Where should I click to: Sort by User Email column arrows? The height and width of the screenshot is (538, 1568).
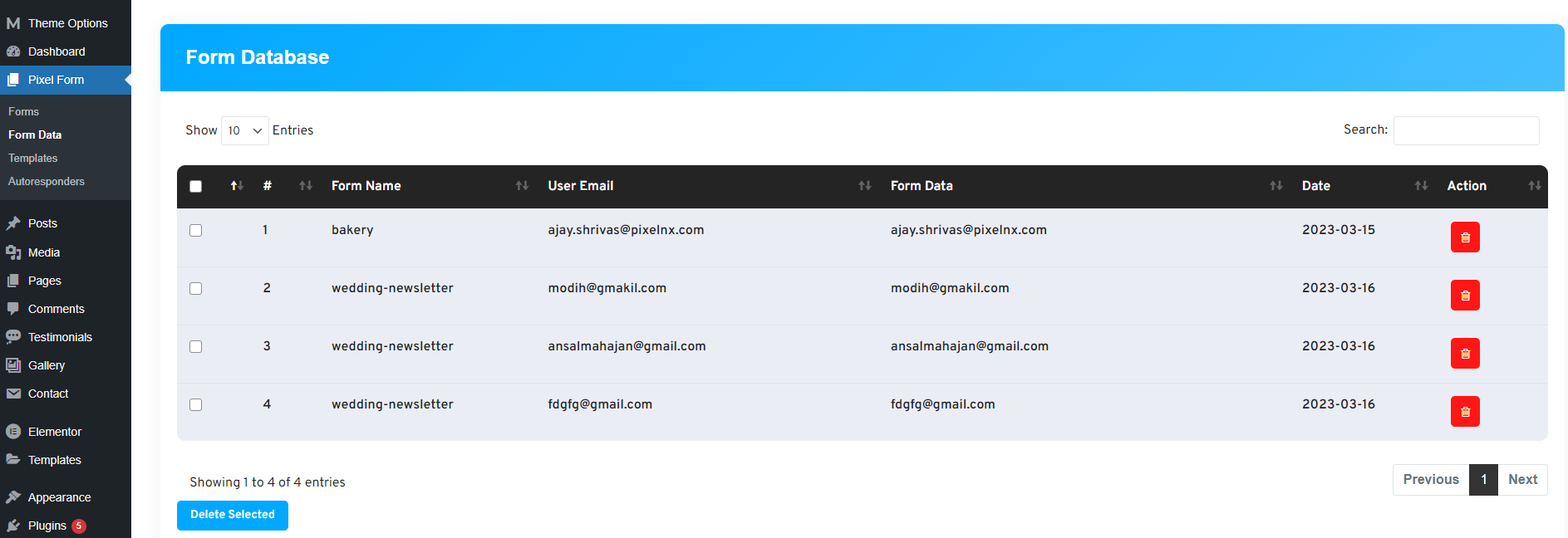[x=864, y=186]
